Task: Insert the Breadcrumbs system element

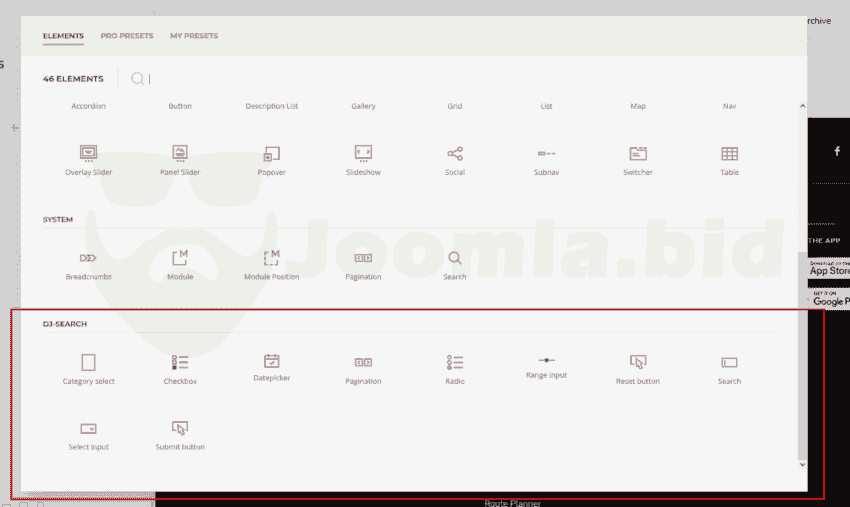Action: 88,260
